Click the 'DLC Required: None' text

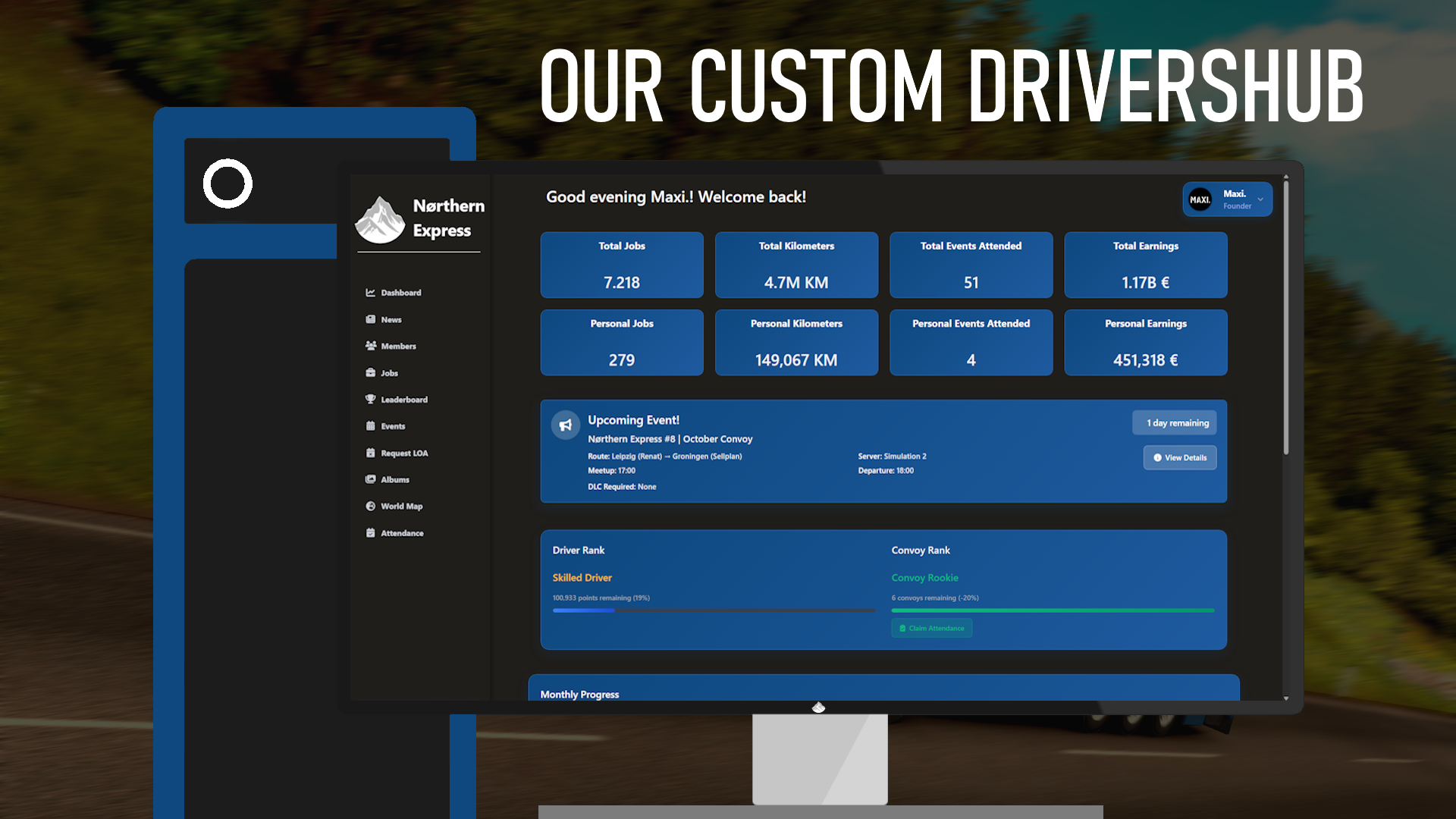point(622,487)
